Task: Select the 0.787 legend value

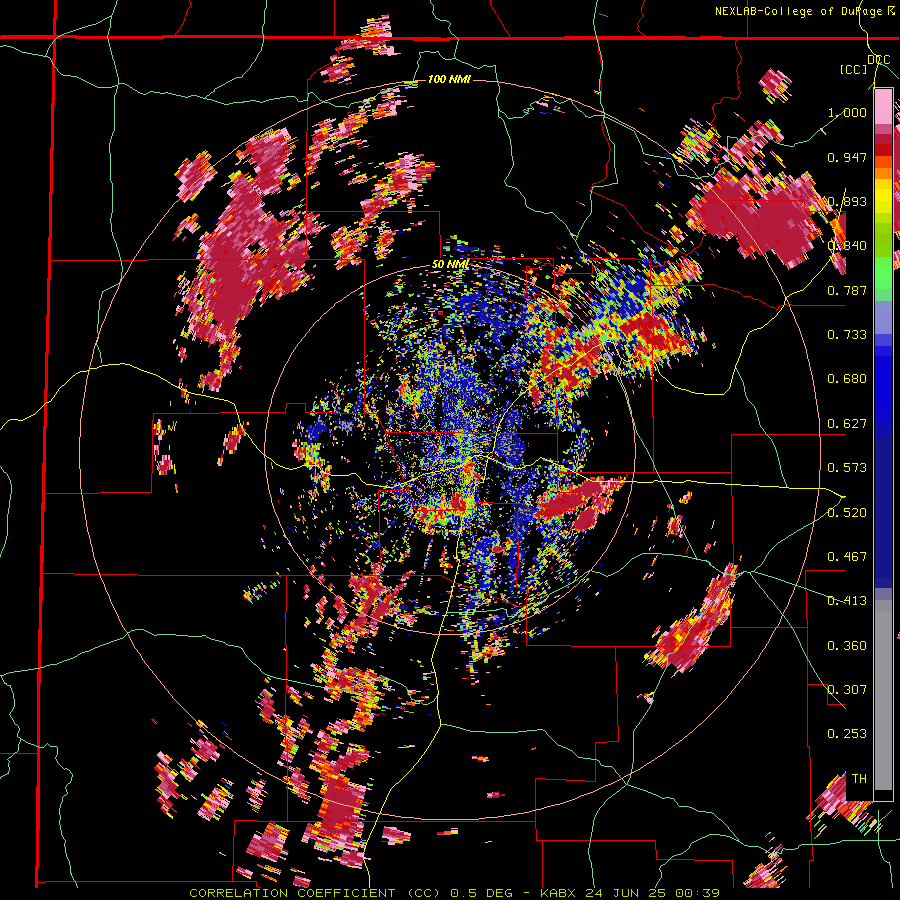Action: pyautogui.click(x=847, y=290)
